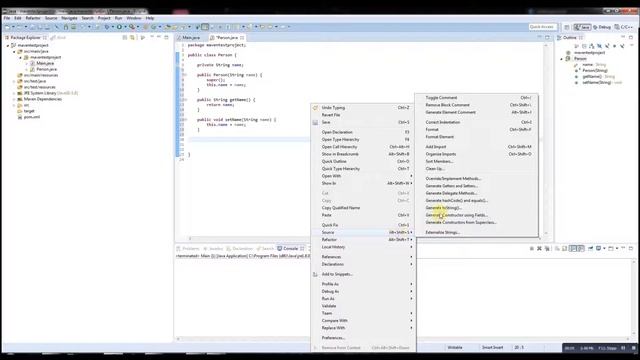
Task: Switch to the Java perspective
Action: coord(582,27)
